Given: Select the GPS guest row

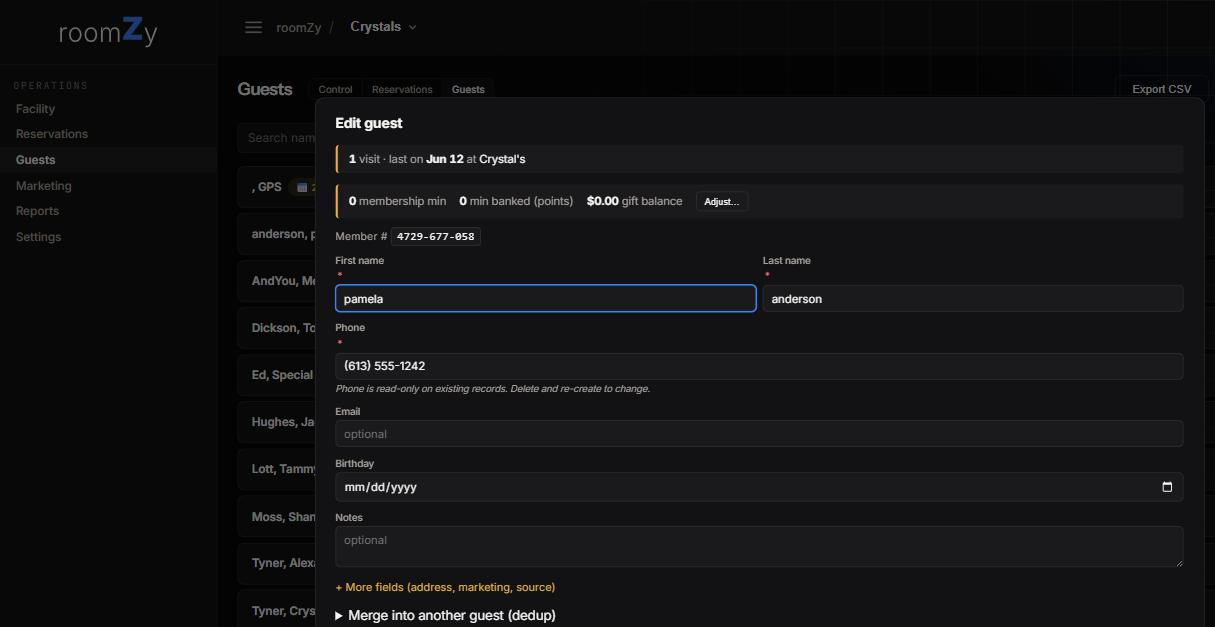Looking at the screenshot, I should pos(277,187).
